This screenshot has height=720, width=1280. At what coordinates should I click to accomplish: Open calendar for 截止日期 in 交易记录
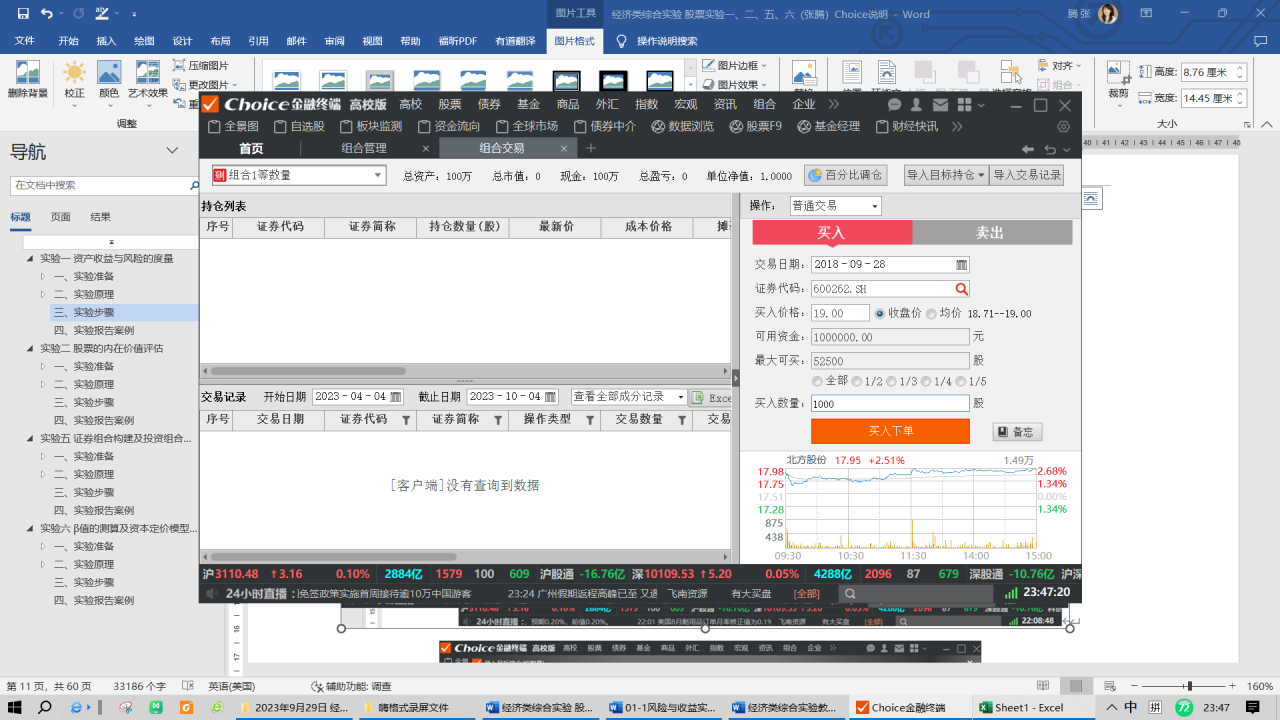(x=550, y=397)
